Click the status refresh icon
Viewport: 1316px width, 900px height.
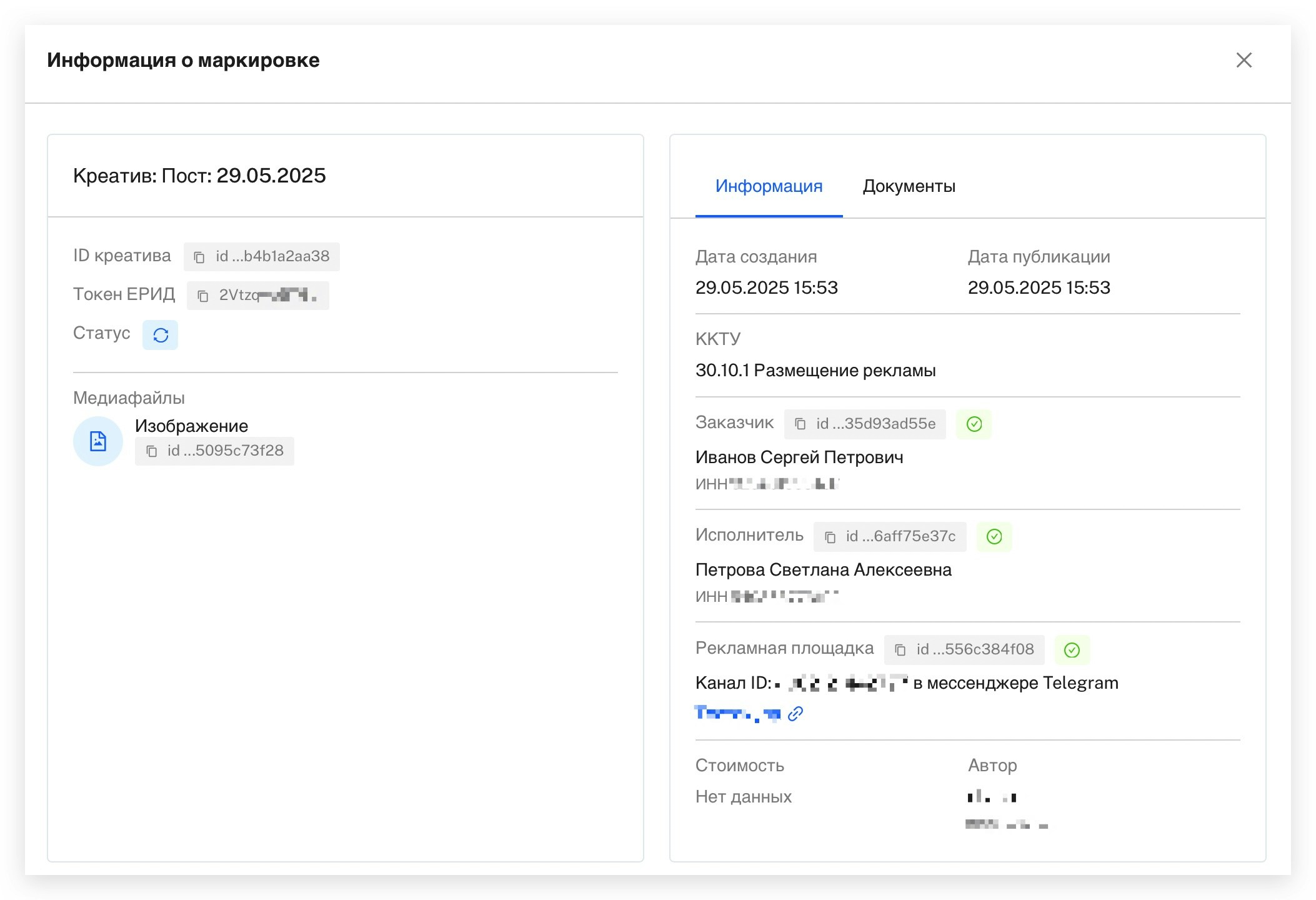point(161,335)
